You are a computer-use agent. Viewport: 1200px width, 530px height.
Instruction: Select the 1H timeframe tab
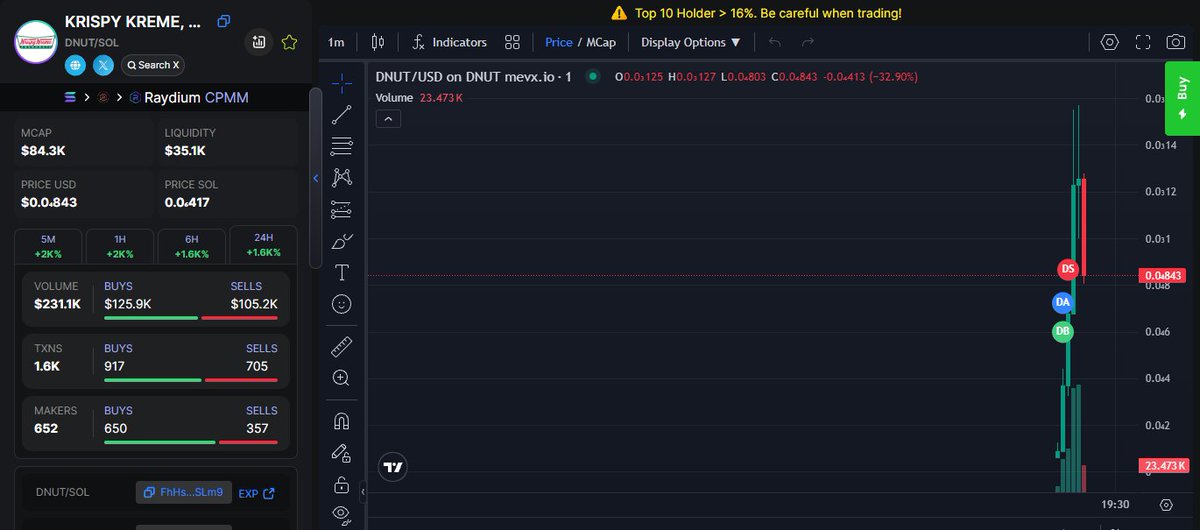coord(120,246)
